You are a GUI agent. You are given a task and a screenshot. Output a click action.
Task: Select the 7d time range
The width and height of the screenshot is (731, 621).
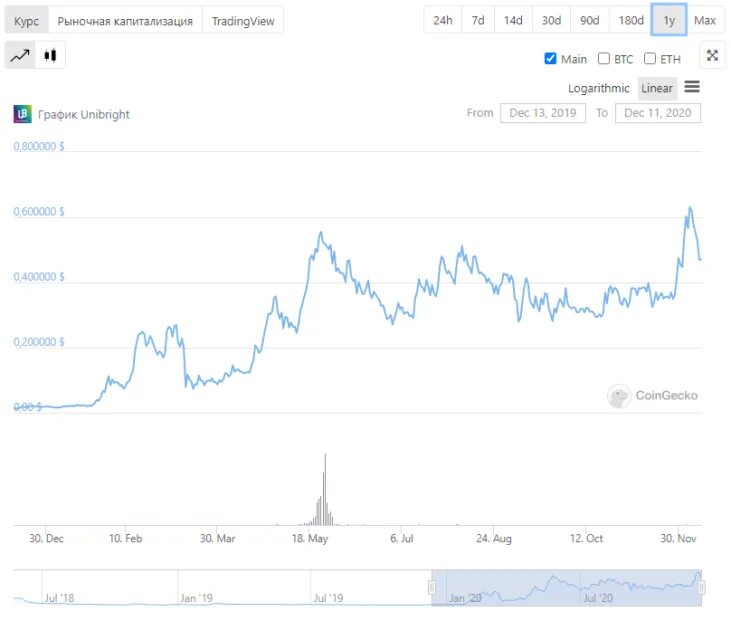[x=478, y=20]
